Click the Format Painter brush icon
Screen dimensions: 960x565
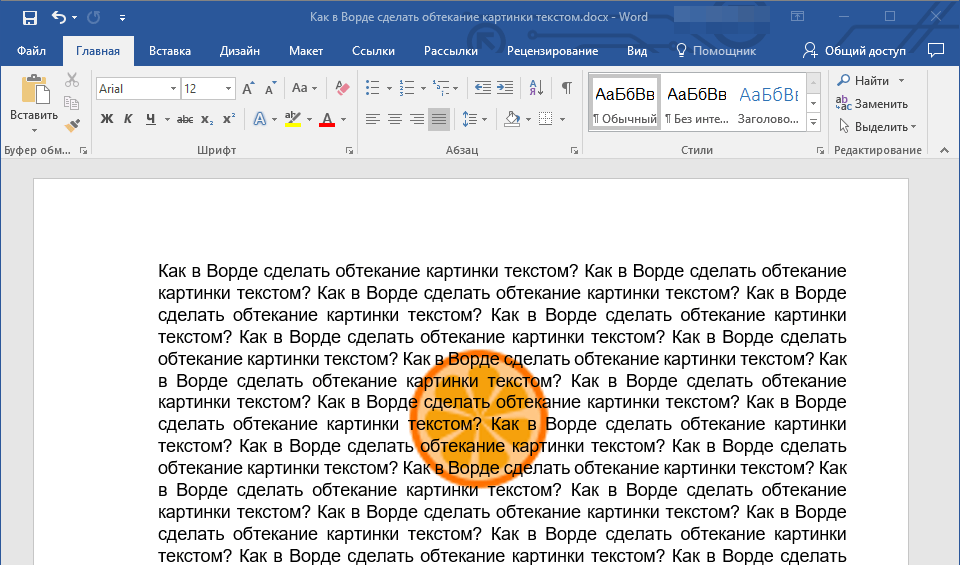coord(72,125)
